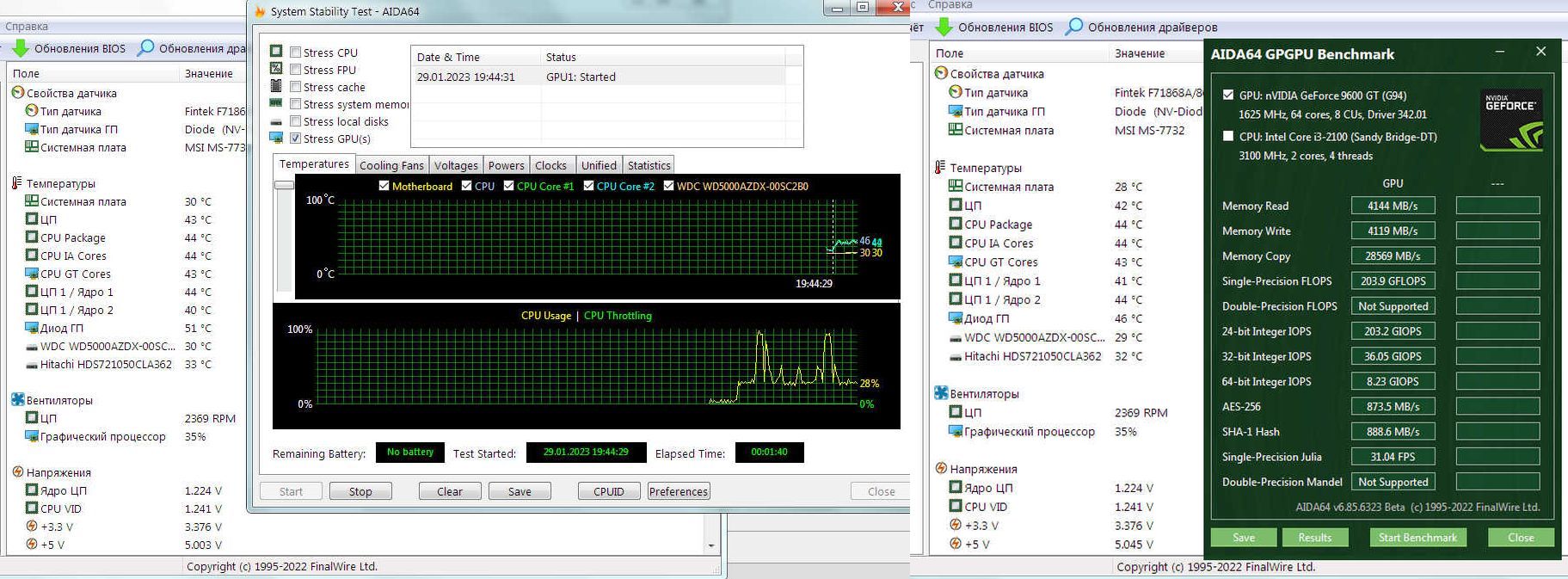The height and width of the screenshot is (579, 1568).
Task: Open Statistics tab
Action: (649, 165)
